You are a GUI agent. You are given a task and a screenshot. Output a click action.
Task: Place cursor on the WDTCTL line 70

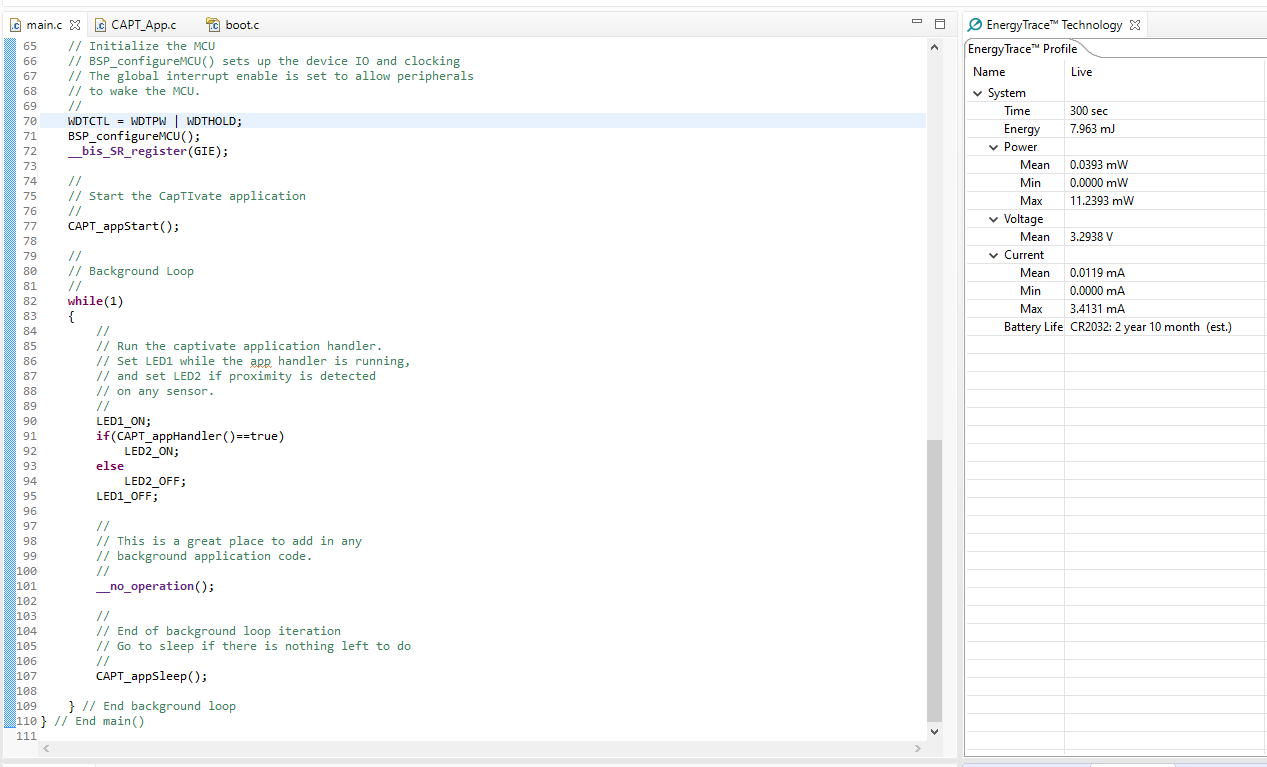[155, 121]
